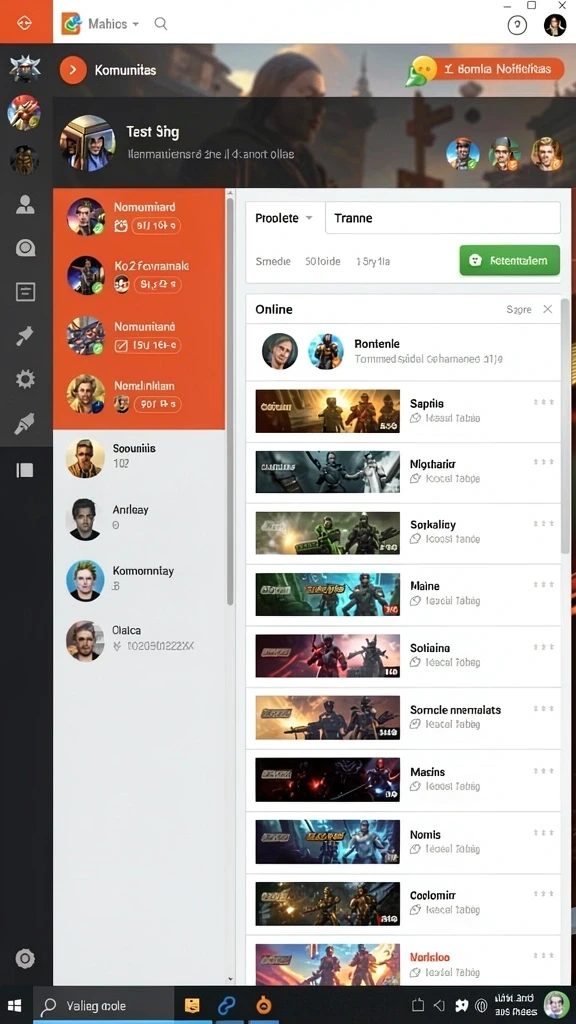576x1024 pixels.
Task: Open more options for Sorkalicy
Action: (x=543, y=524)
